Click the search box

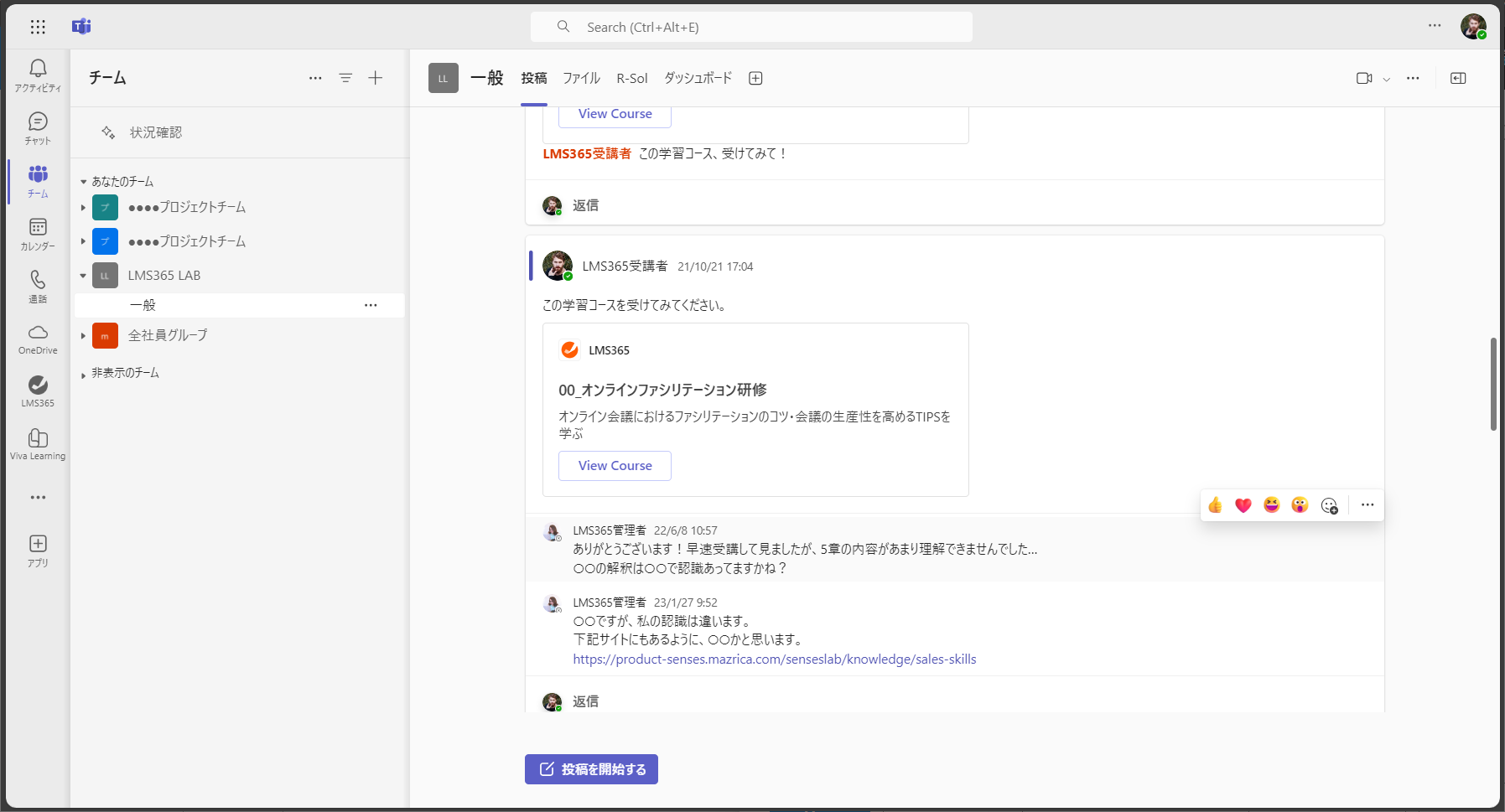click(x=751, y=27)
